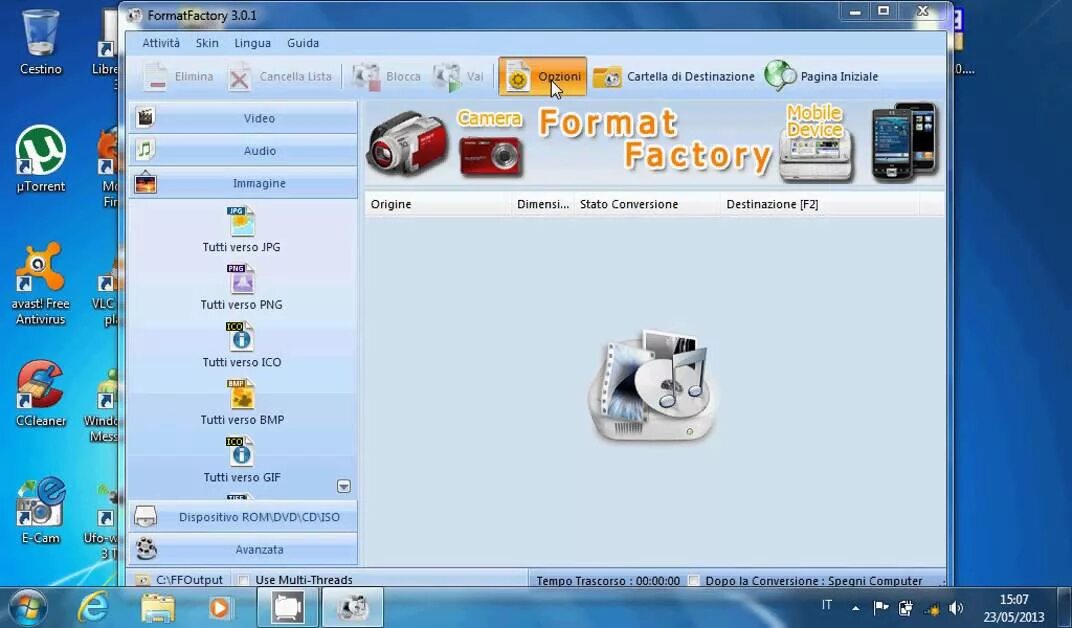Click the image list scroll-down arrow

[344, 486]
